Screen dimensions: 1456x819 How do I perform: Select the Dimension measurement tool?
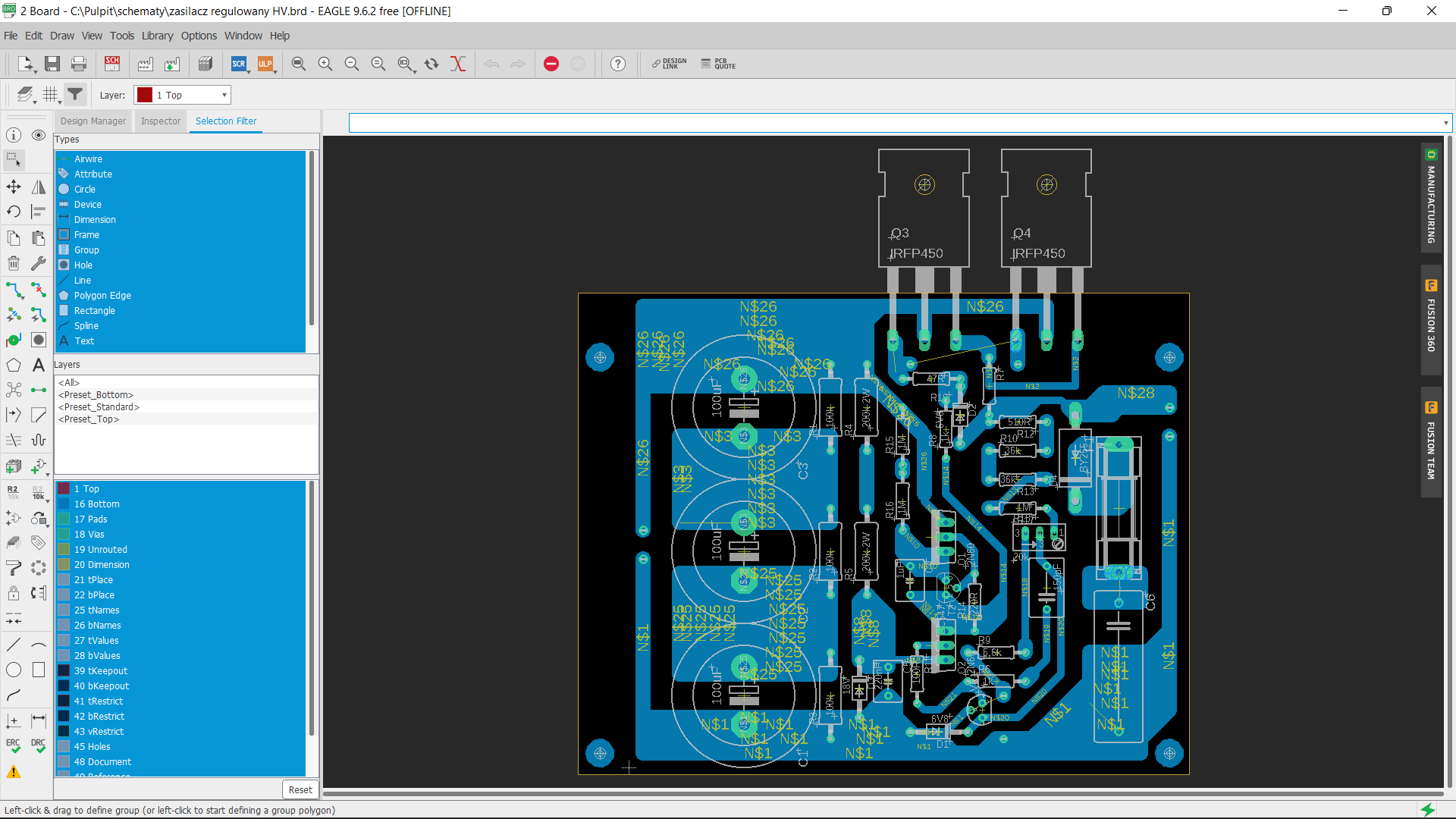[39, 720]
